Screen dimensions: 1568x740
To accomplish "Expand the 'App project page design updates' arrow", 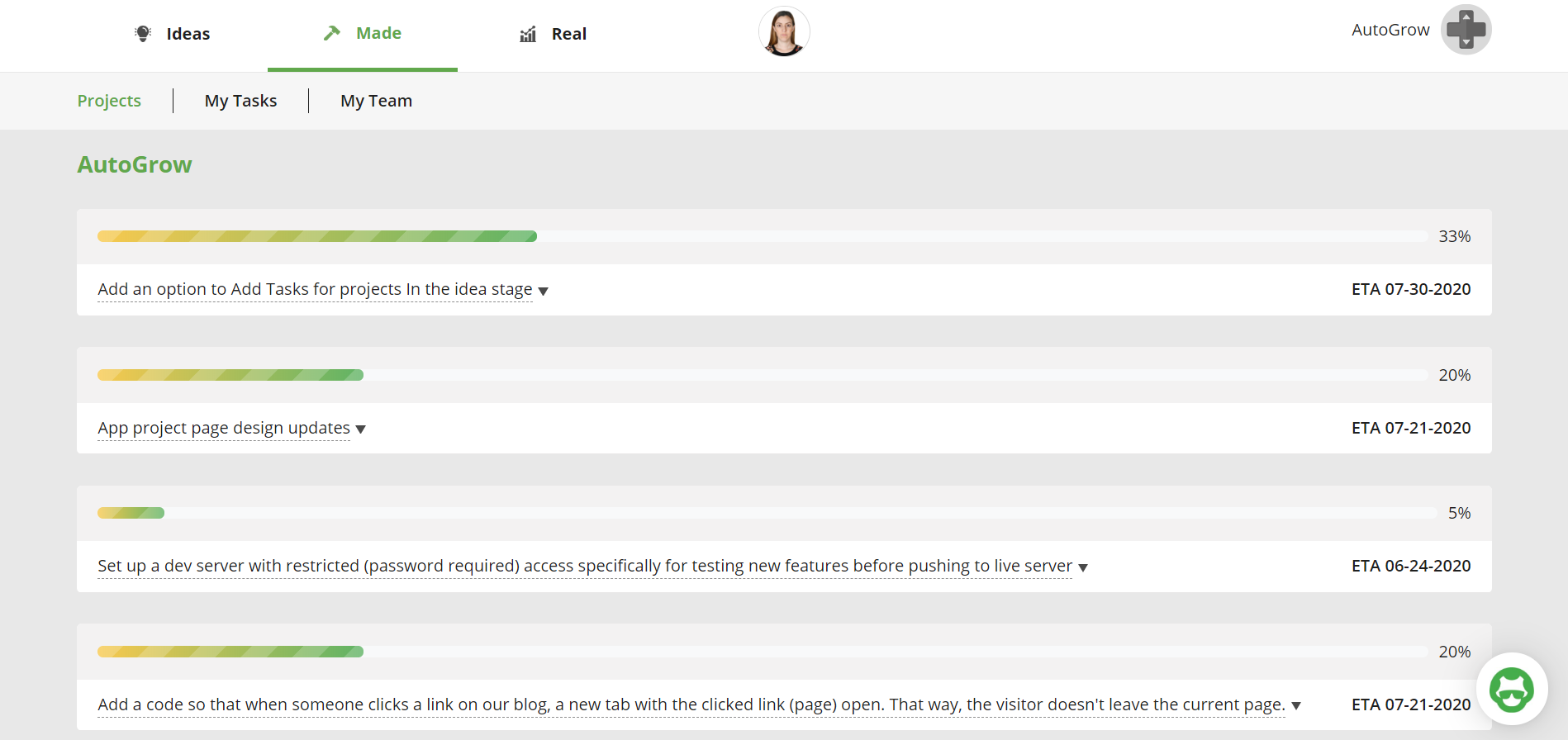I will point(360,429).
